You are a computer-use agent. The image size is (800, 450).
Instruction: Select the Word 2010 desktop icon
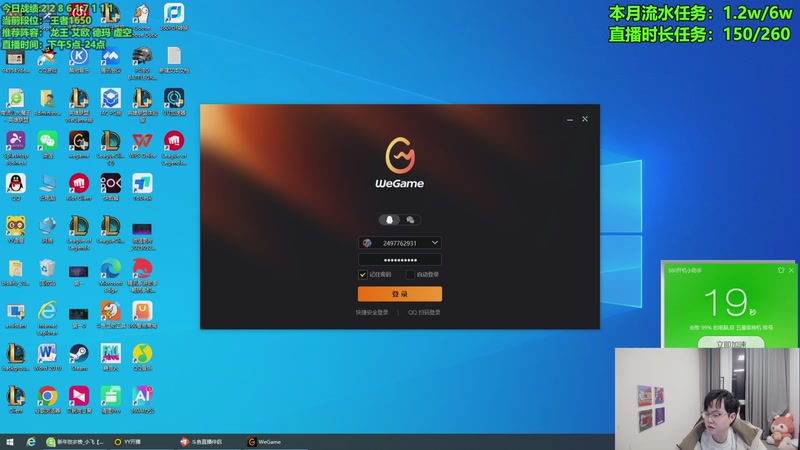click(x=47, y=357)
